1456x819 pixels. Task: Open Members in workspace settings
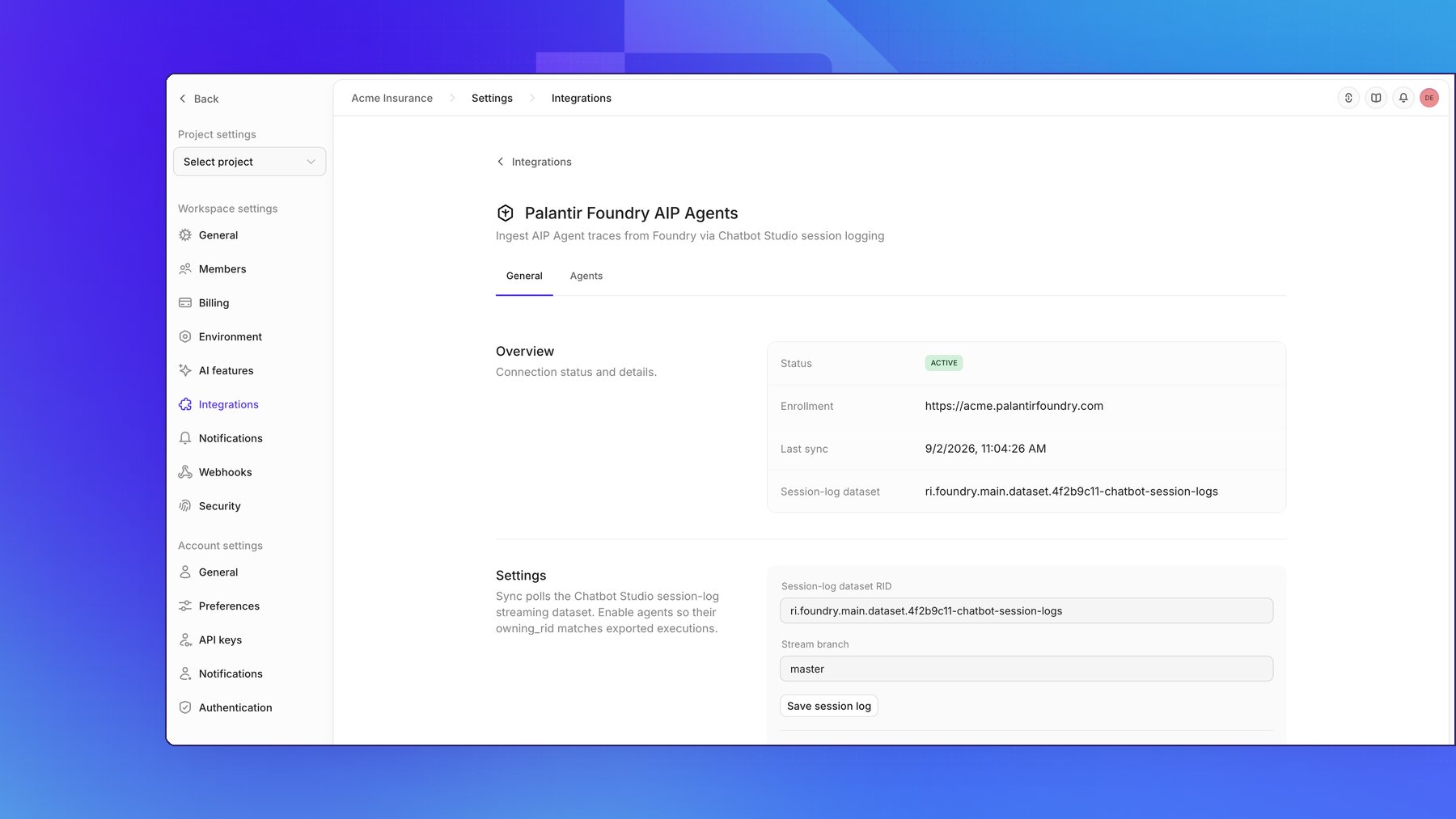coord(222,269)
